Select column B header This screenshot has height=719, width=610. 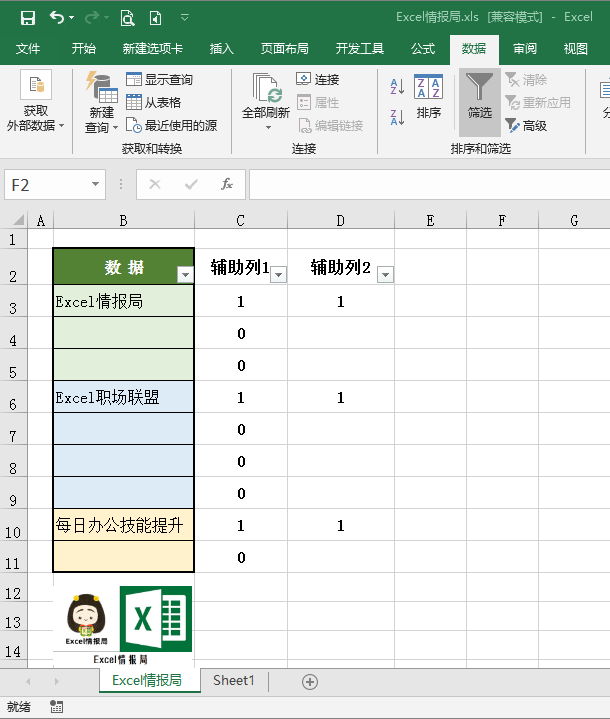pyautogui.click(x=123, y=221)
